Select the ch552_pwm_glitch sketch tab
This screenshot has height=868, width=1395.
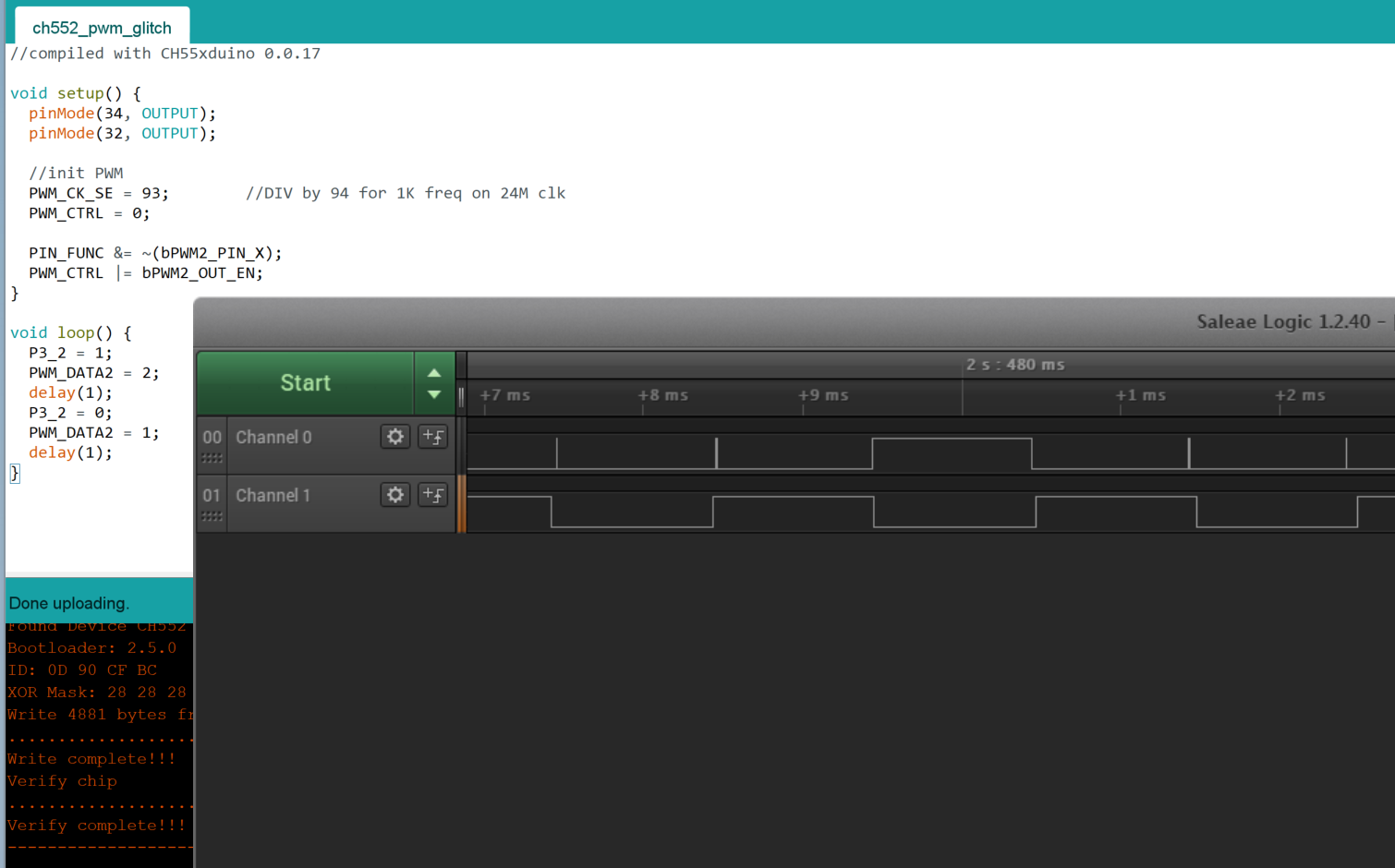(x=102, y=28)
